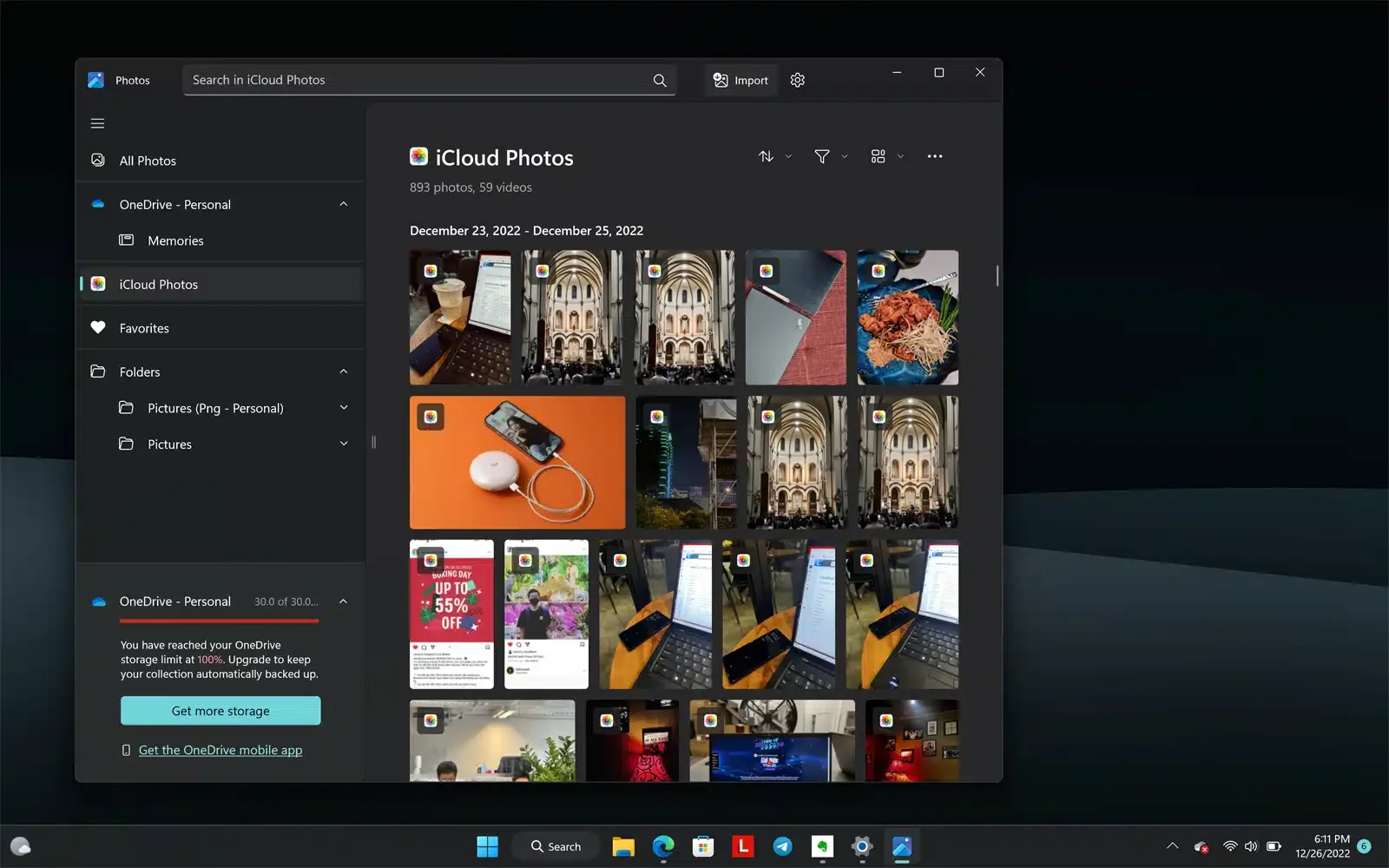Click the search magnifier icon
This screenshot has width=1389, height=868.
(660, 79)
